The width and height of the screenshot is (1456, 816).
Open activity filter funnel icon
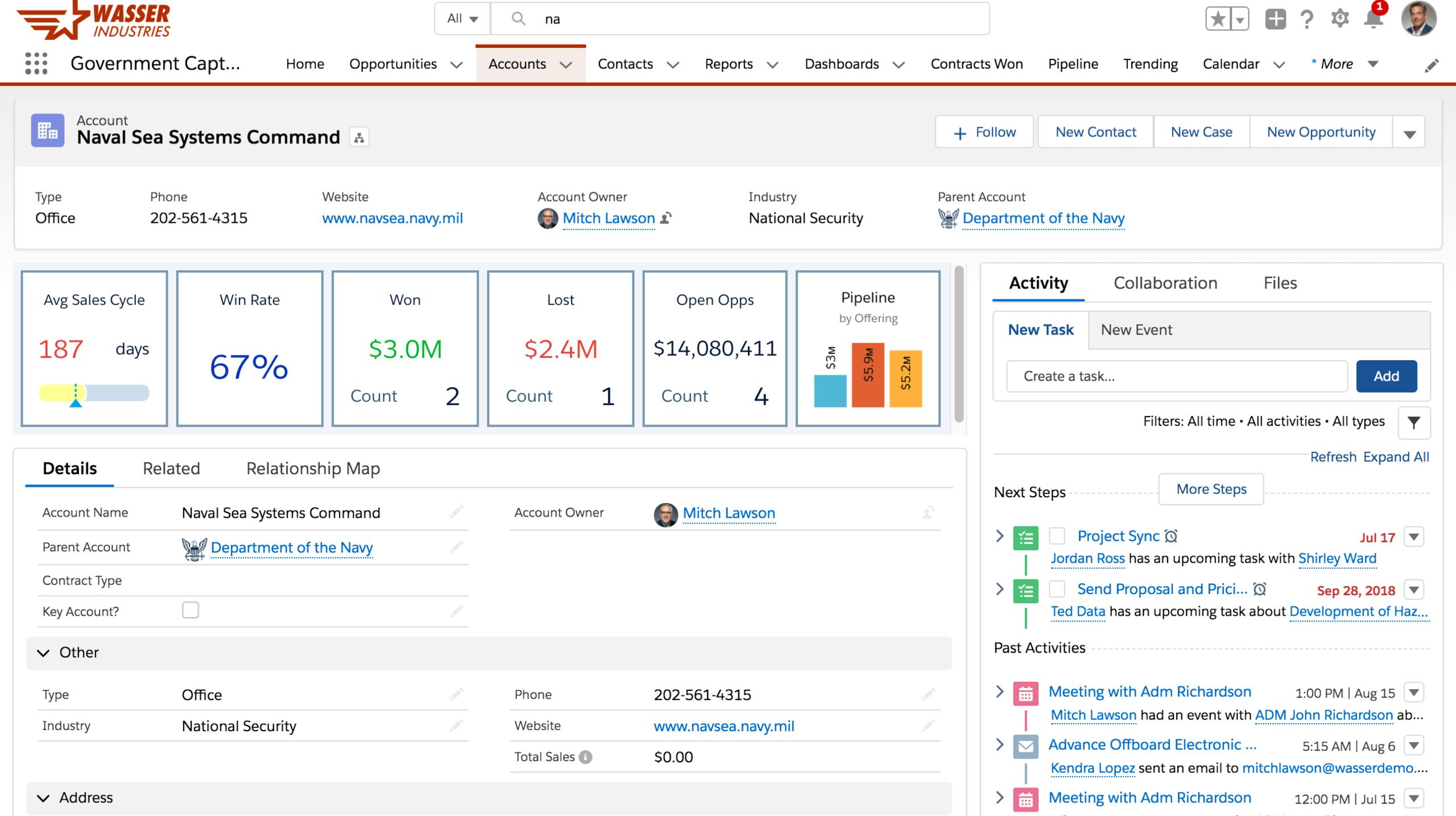[x=1414, y=422]
